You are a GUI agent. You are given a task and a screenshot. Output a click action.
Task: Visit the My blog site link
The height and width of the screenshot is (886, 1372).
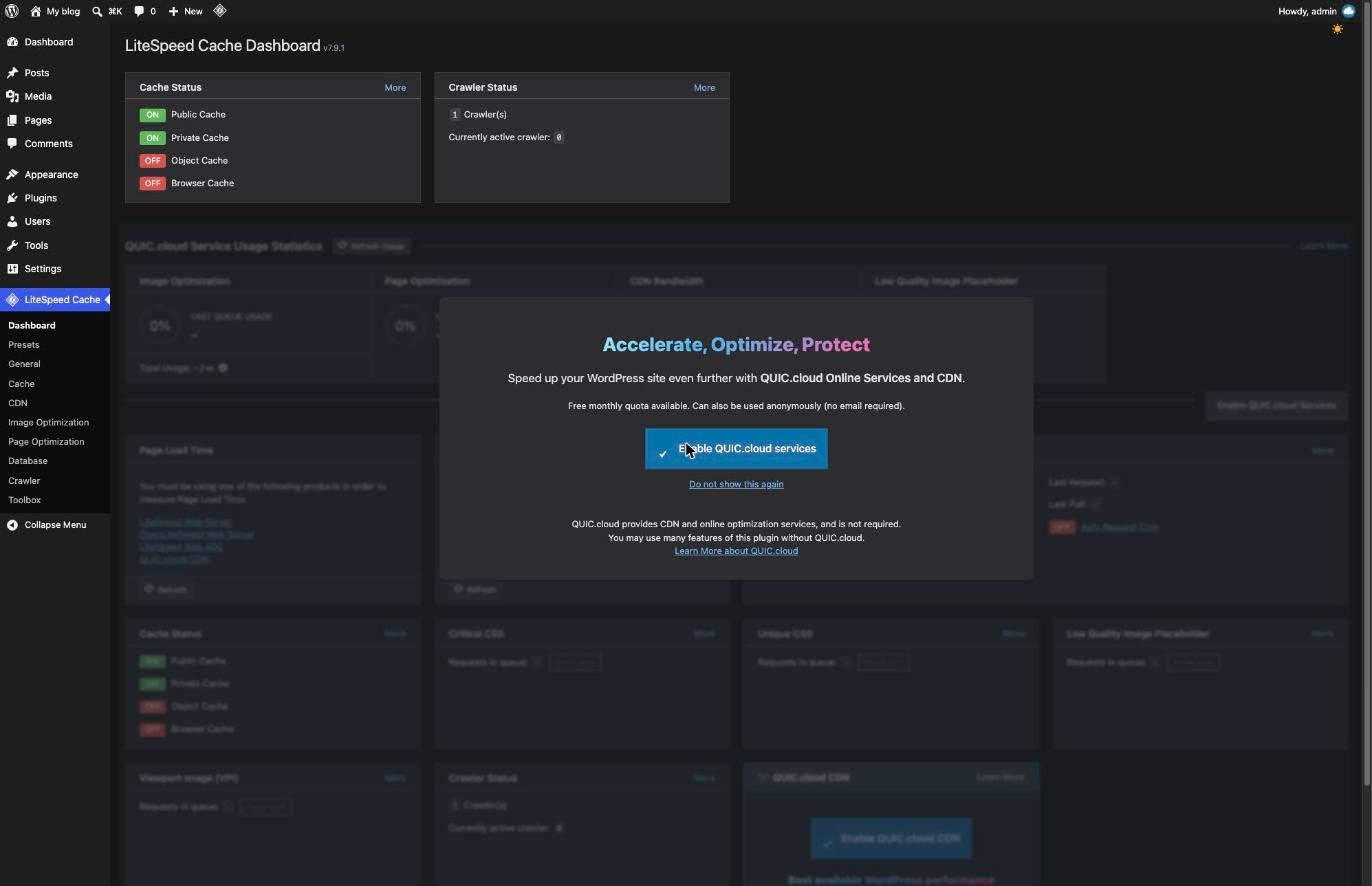coord(55,11)
